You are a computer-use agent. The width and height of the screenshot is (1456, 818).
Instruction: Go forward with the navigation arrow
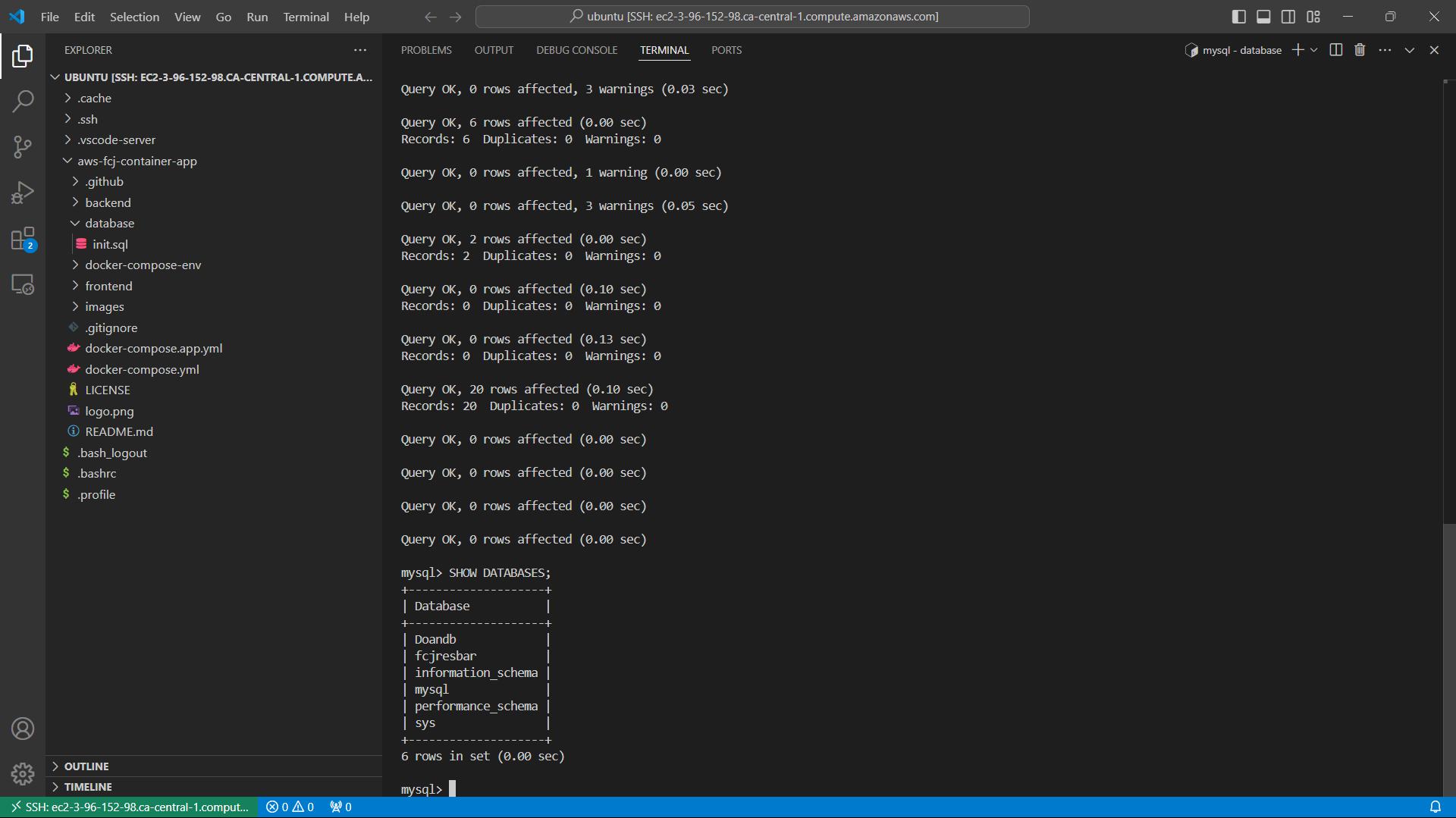(455, 17)
